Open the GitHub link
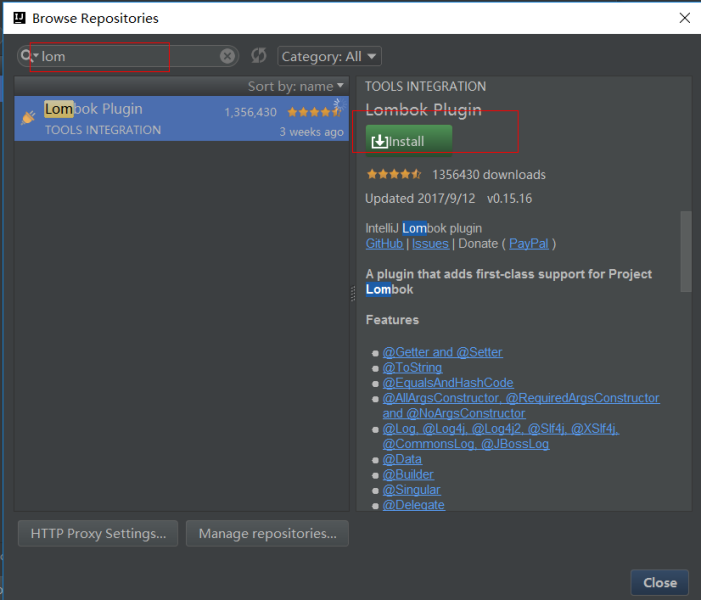Screen dimensions: 701x600 [384, 244]
